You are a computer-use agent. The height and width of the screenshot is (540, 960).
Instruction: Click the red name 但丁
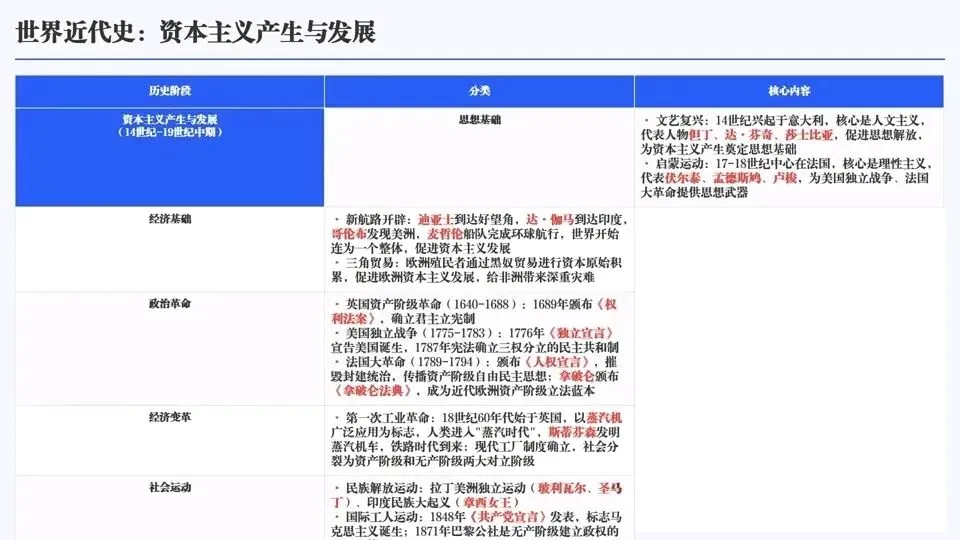pyautogui.click(x=700, y=135)
